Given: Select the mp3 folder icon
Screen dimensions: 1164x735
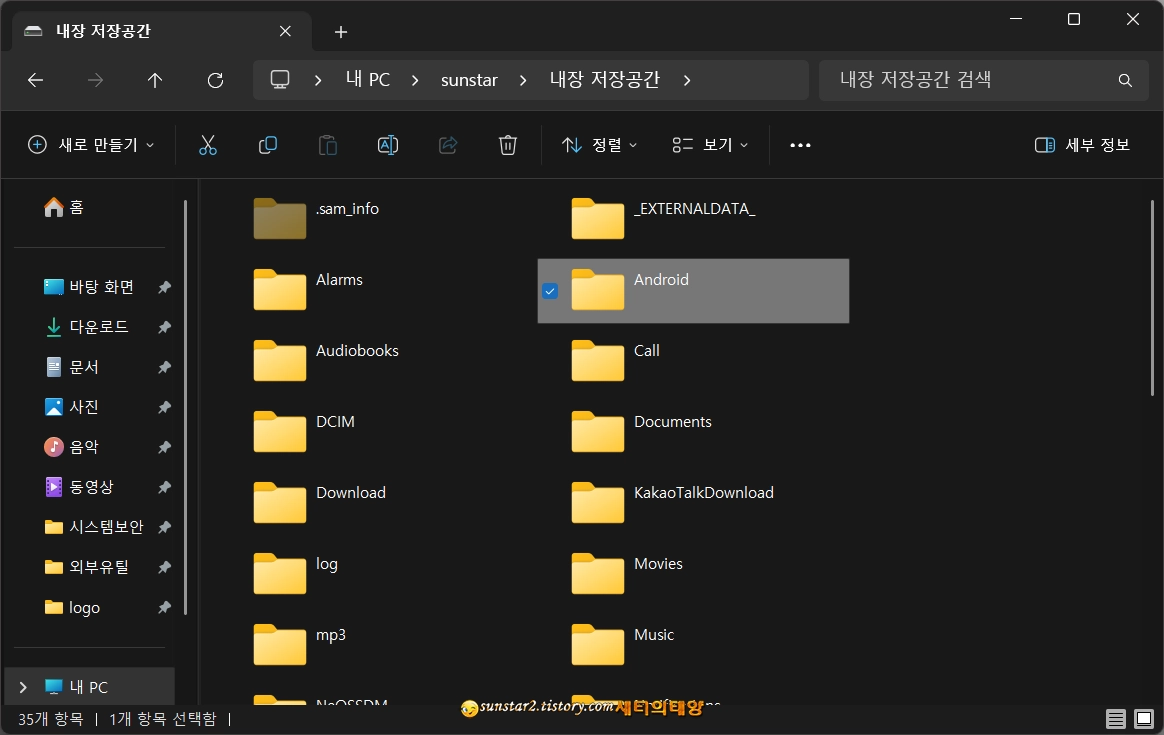Looking at the screenshot, I should pos(280,644).
